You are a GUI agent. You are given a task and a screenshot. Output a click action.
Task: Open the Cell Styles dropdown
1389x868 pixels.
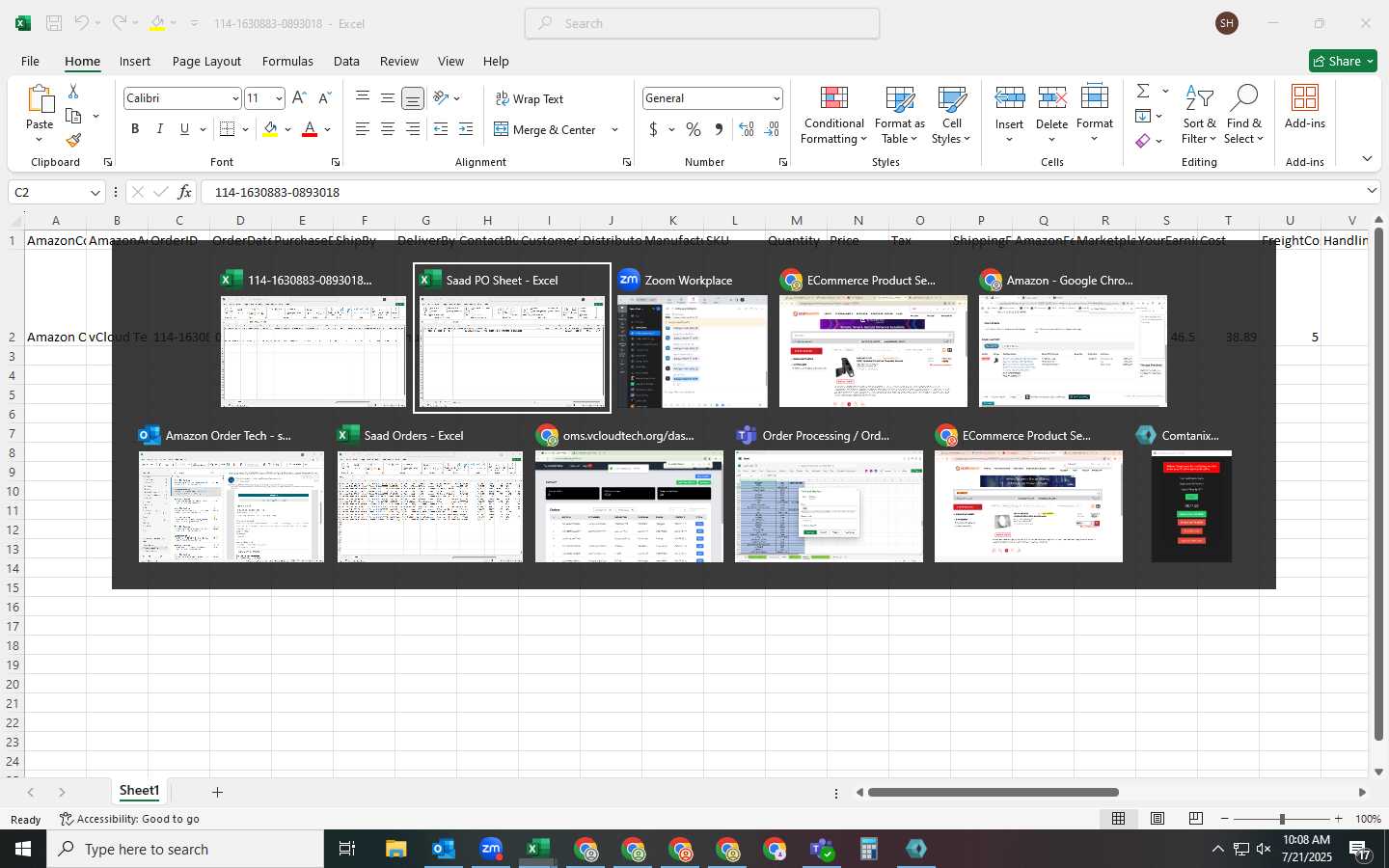pyautogui.click(x=951, y=115)
